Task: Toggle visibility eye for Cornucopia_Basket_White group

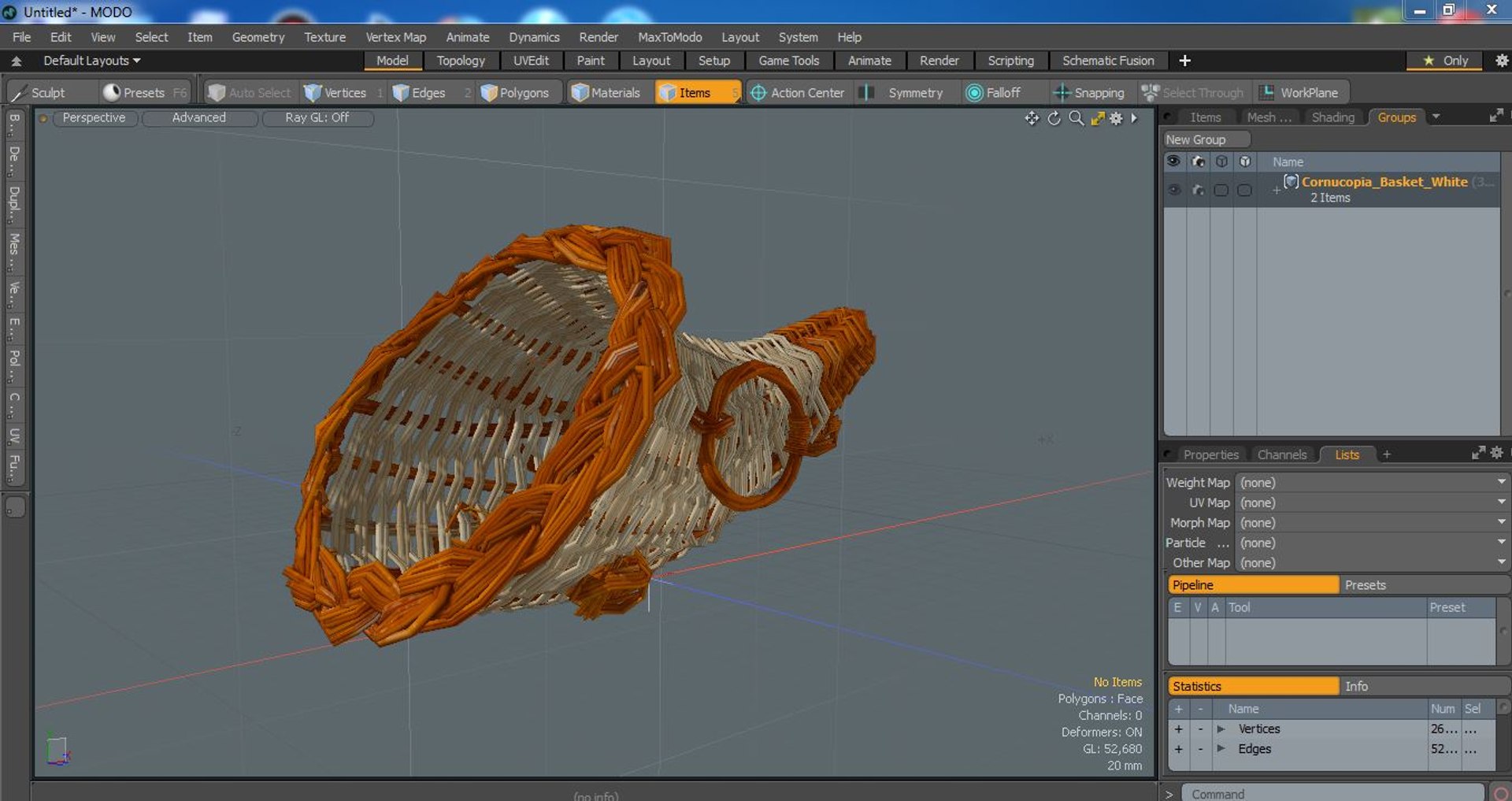Action: (1174, 190)
